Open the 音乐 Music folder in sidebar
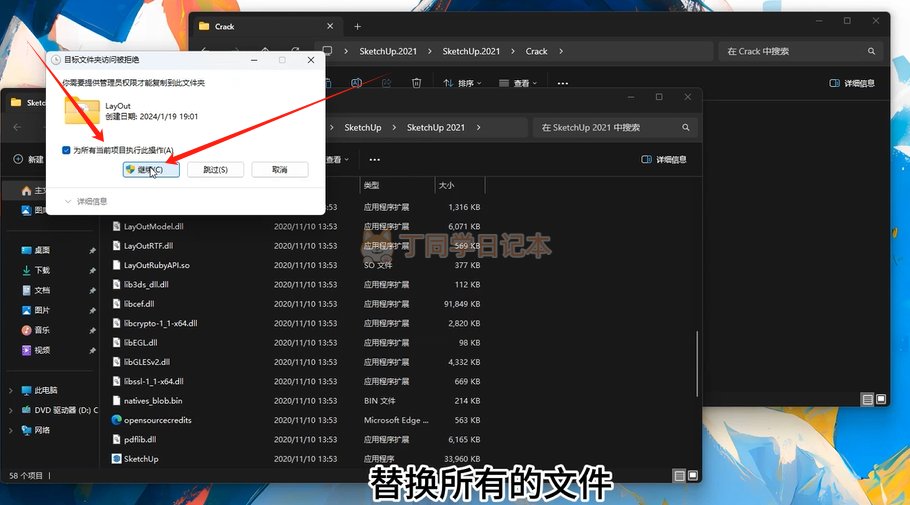910x505 pixels. point(42,330)
